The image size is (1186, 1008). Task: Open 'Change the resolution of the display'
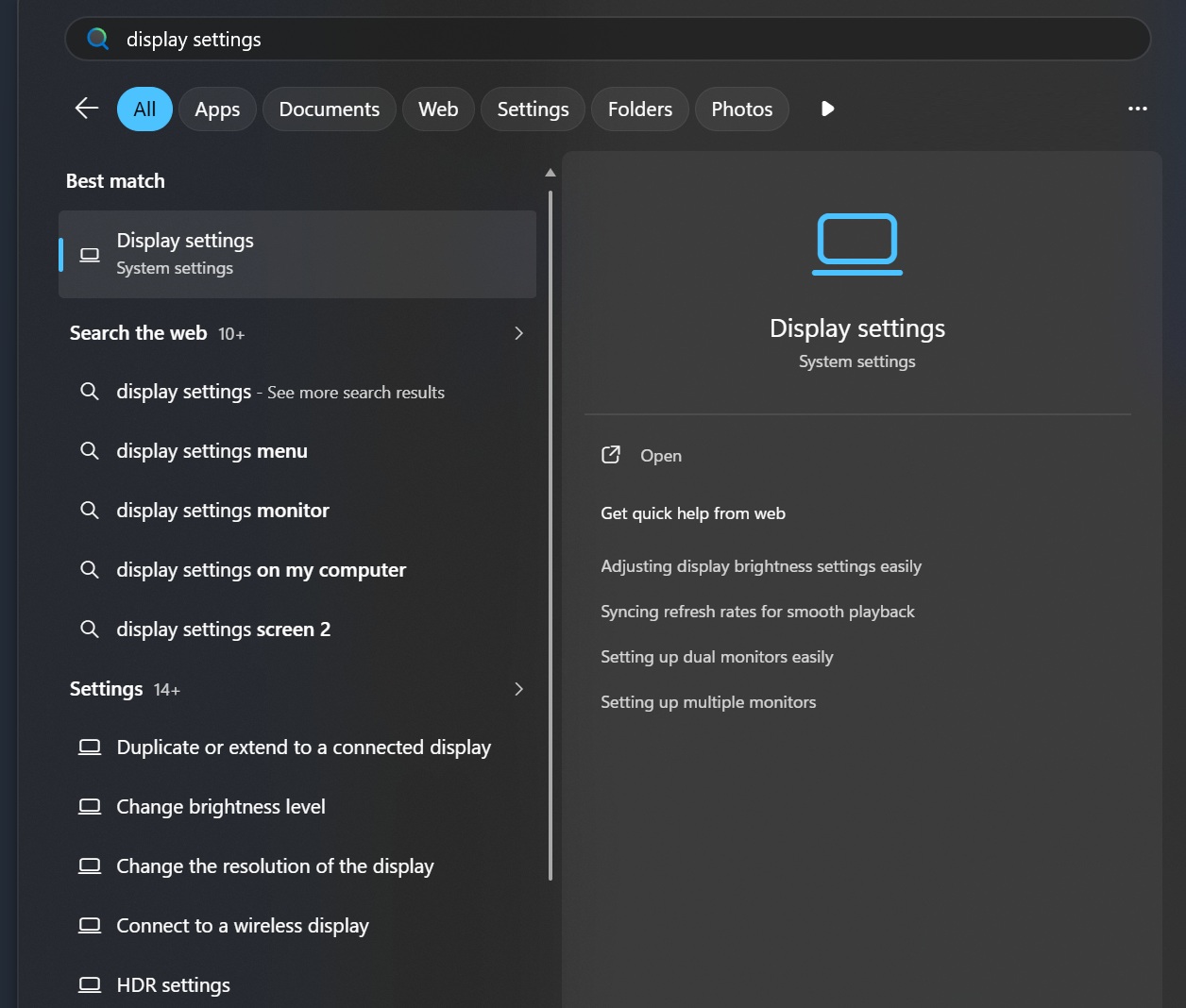tap(297, 866)
